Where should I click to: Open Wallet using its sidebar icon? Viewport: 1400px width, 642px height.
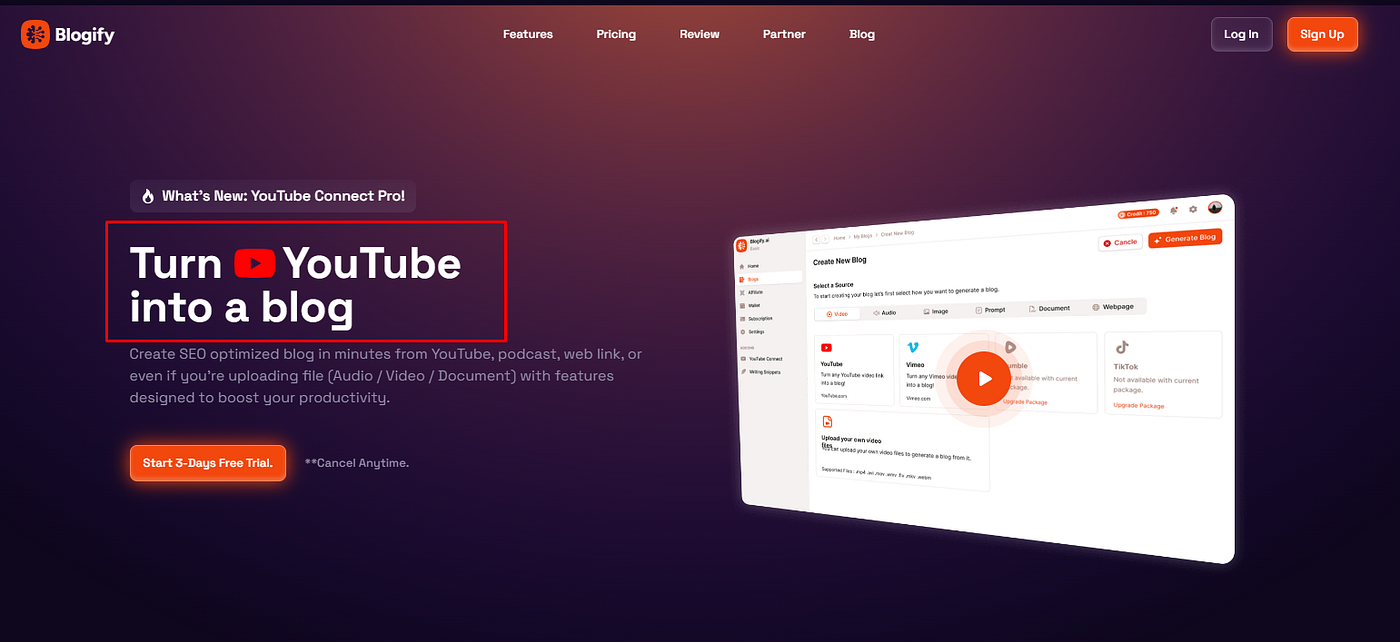(x=741, y=305)
